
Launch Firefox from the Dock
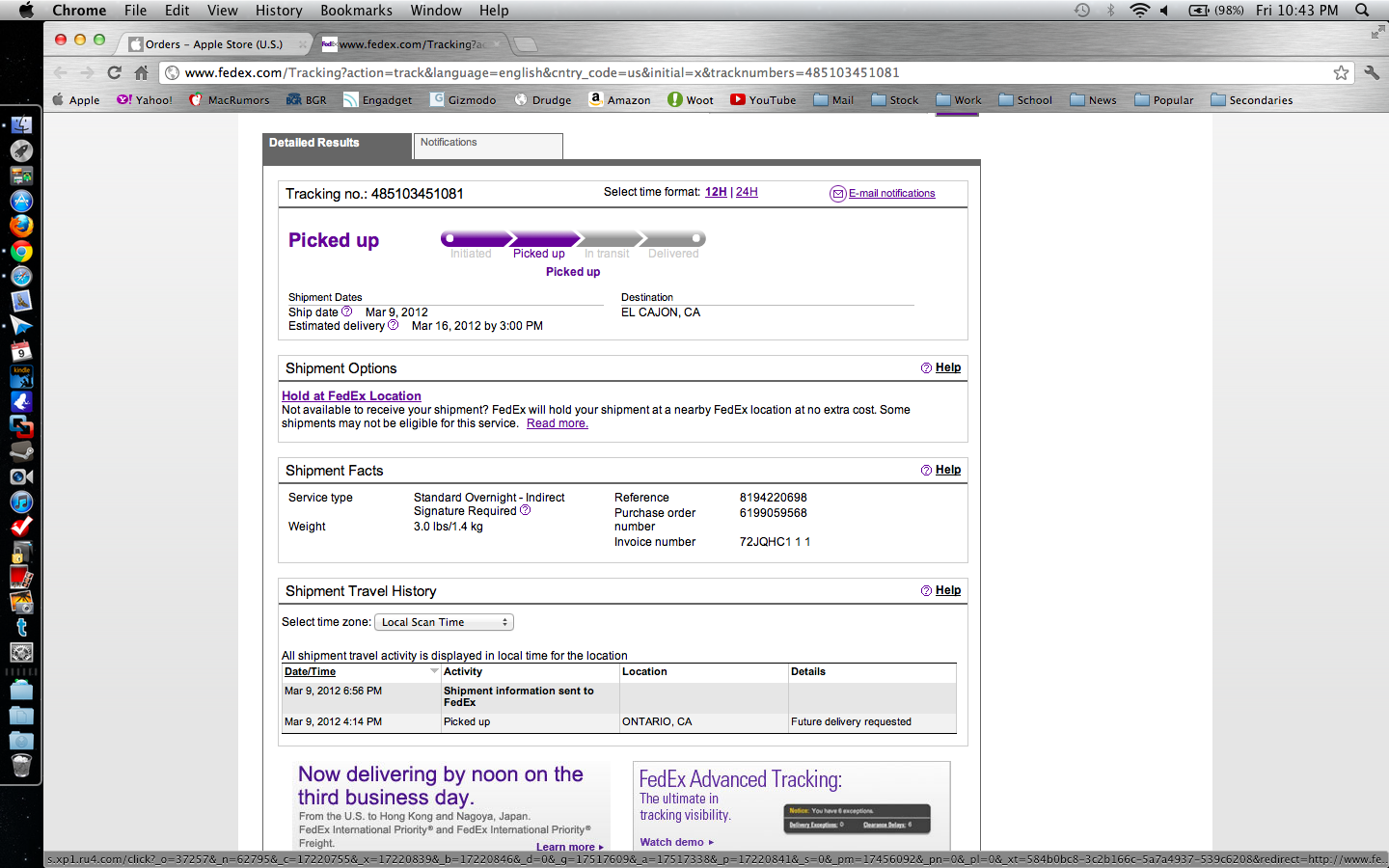(x=21, y=226)
